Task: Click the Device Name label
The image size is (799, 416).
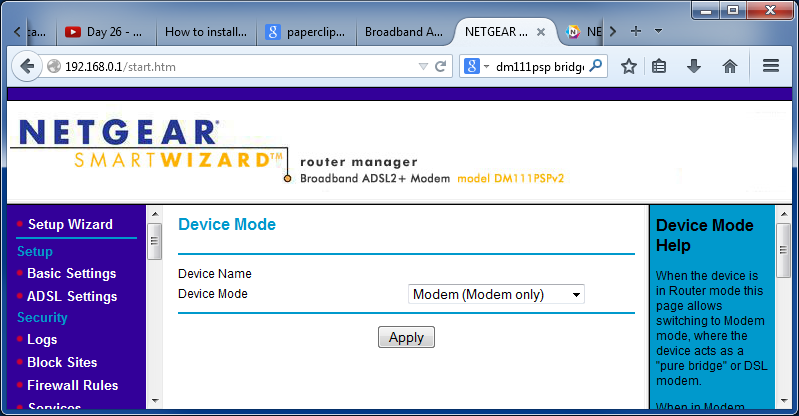Action: (215, 274)
